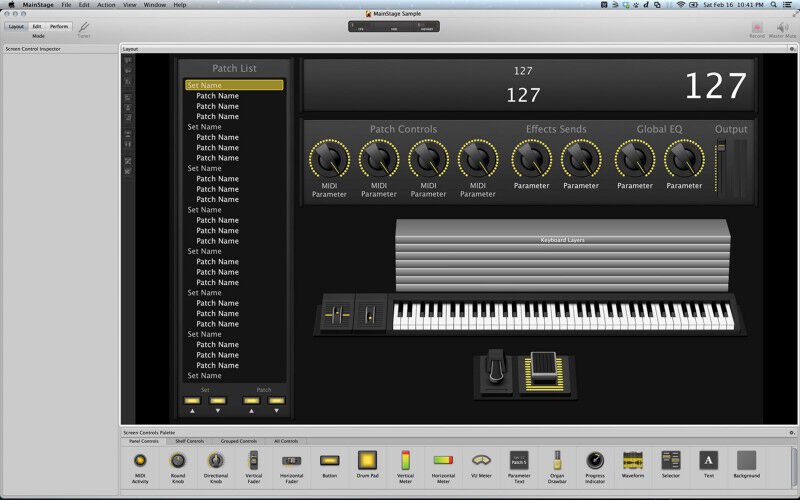Select the Vertical Meter palette item
800x500 pixels.
pos(405,466)
